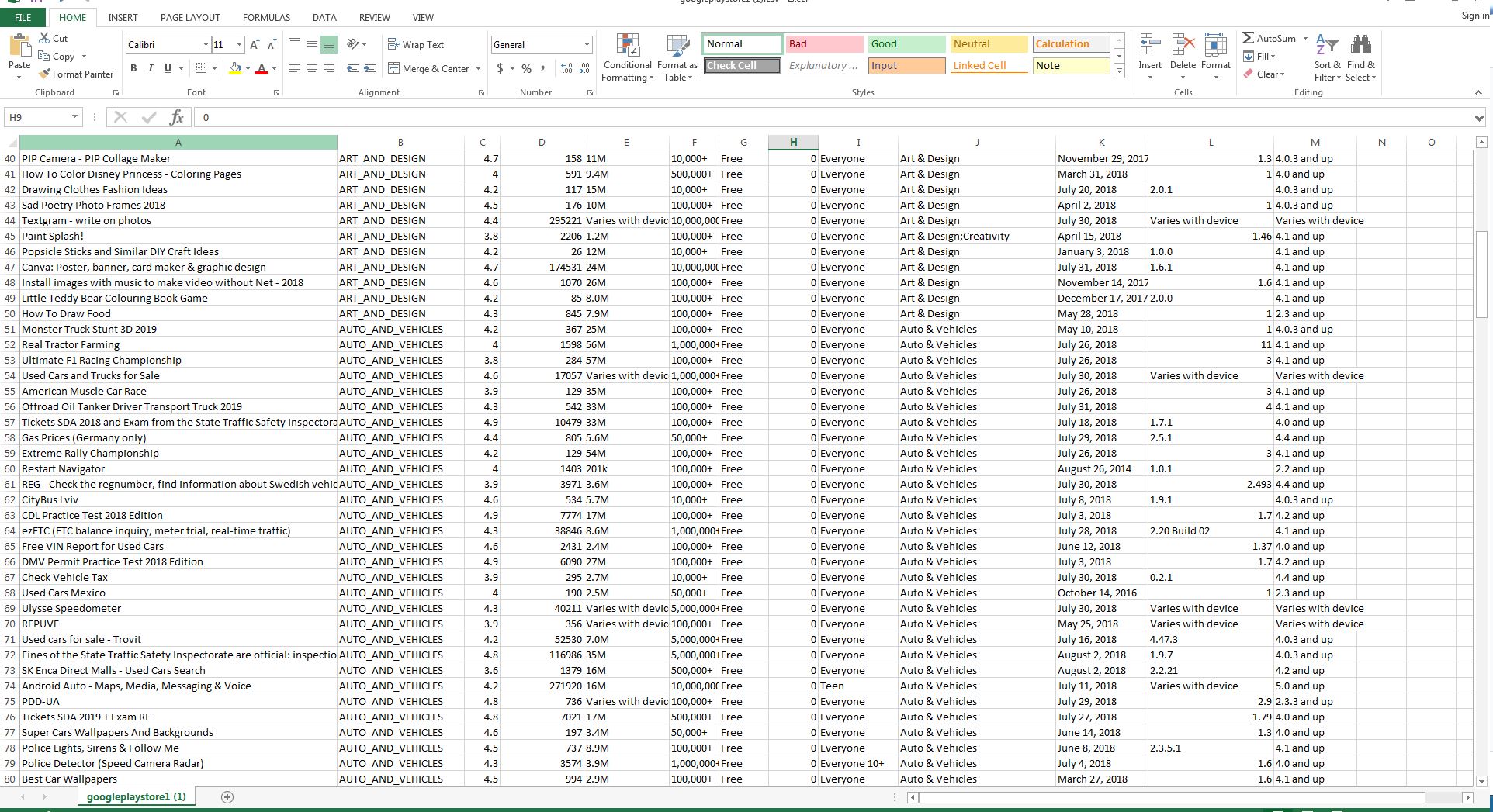This screenshot has width=1493, height=812.
Task: Switch to the DATA tab
Action: 324,17
